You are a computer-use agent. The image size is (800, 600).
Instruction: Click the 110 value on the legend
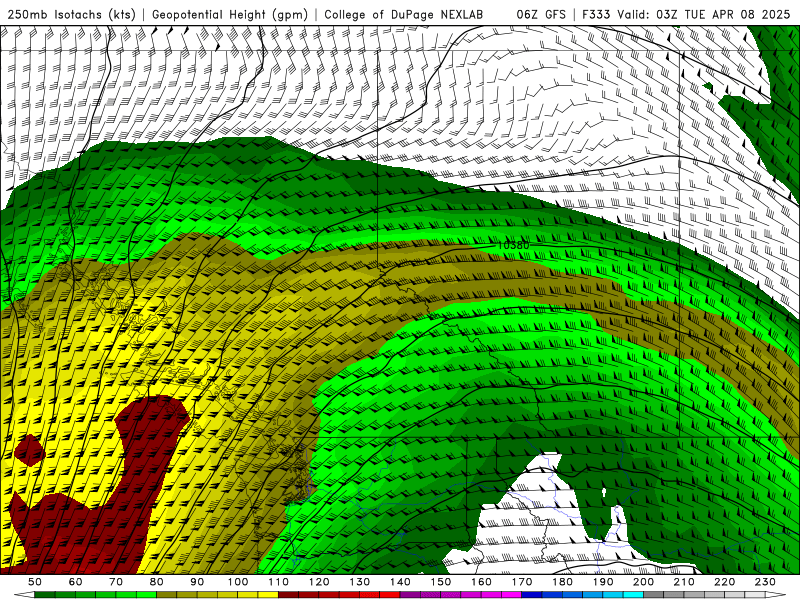click(x=279, y=582)
